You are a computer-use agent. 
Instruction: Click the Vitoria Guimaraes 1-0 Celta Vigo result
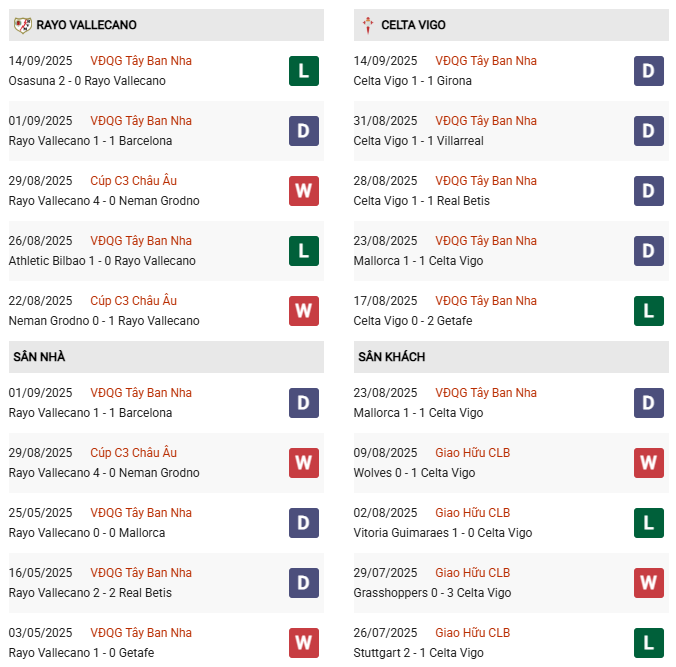[443, 533]
